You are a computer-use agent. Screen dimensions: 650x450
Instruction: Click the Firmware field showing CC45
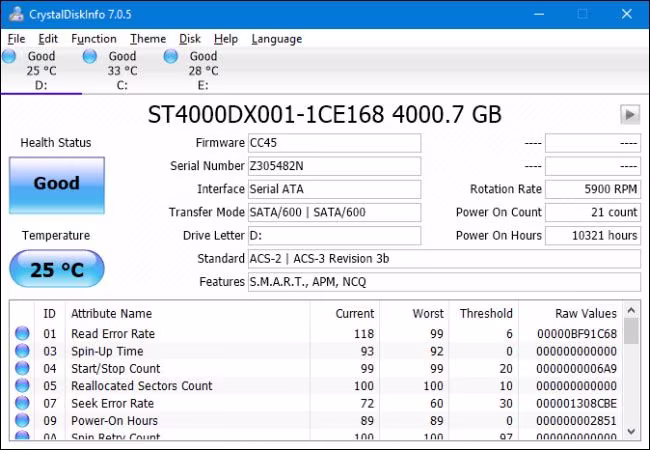[335, 143]
